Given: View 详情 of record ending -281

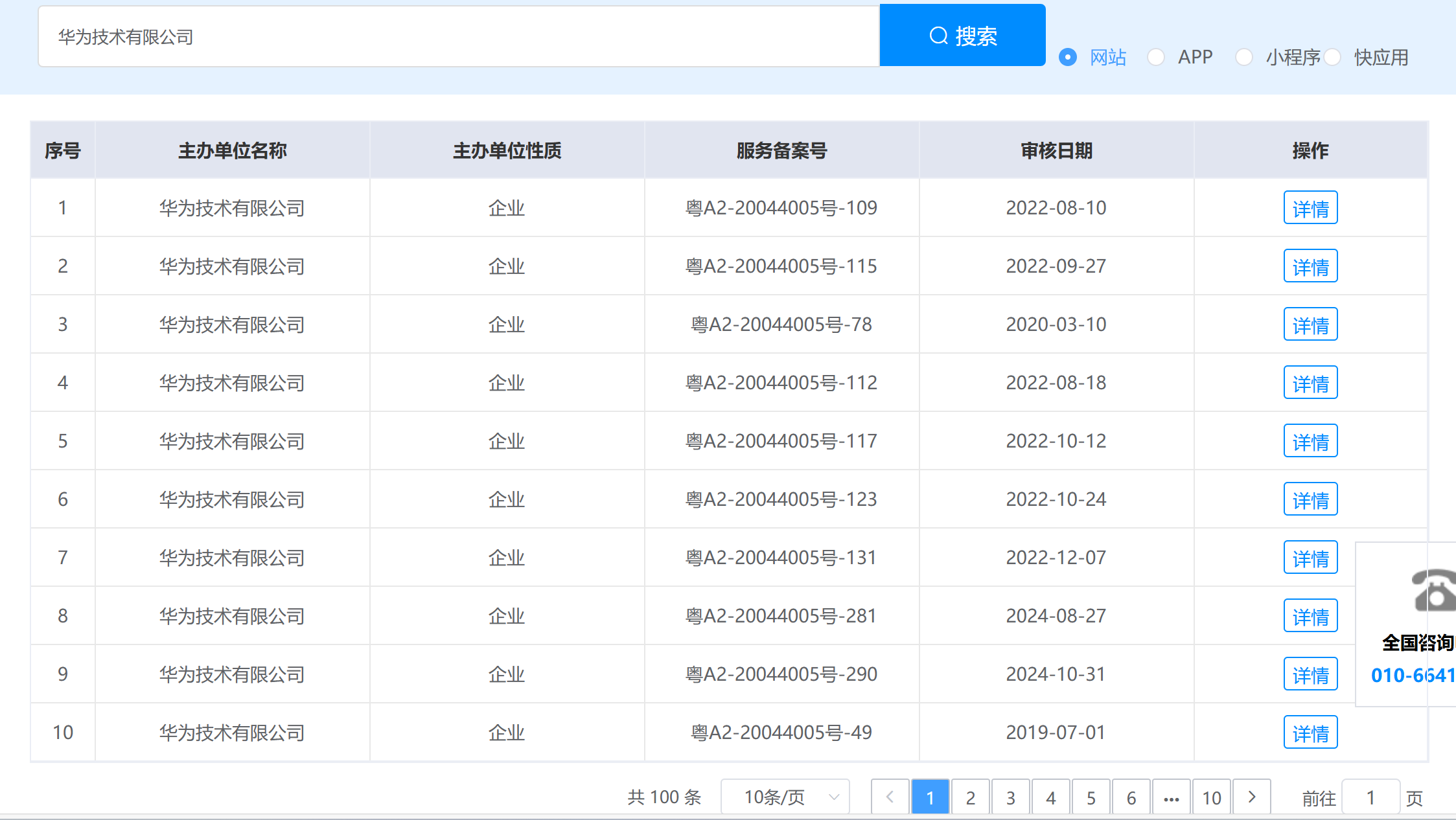Looking at the screenshot, I should (1310, 616).
